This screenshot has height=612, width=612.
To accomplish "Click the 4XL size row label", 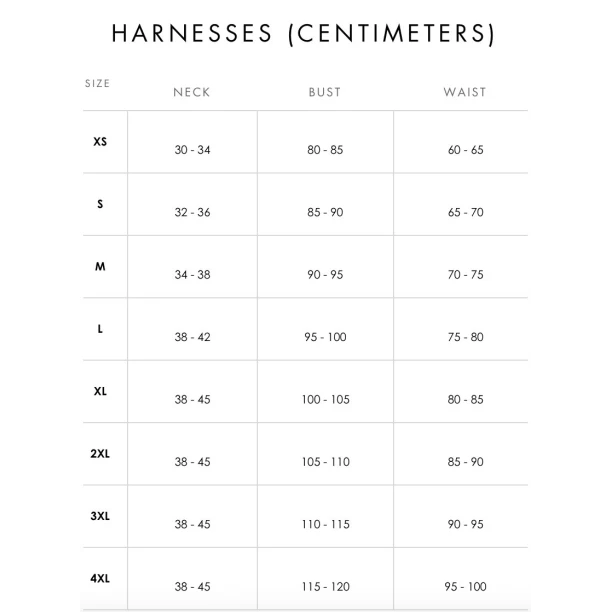I will pos(100,578).
